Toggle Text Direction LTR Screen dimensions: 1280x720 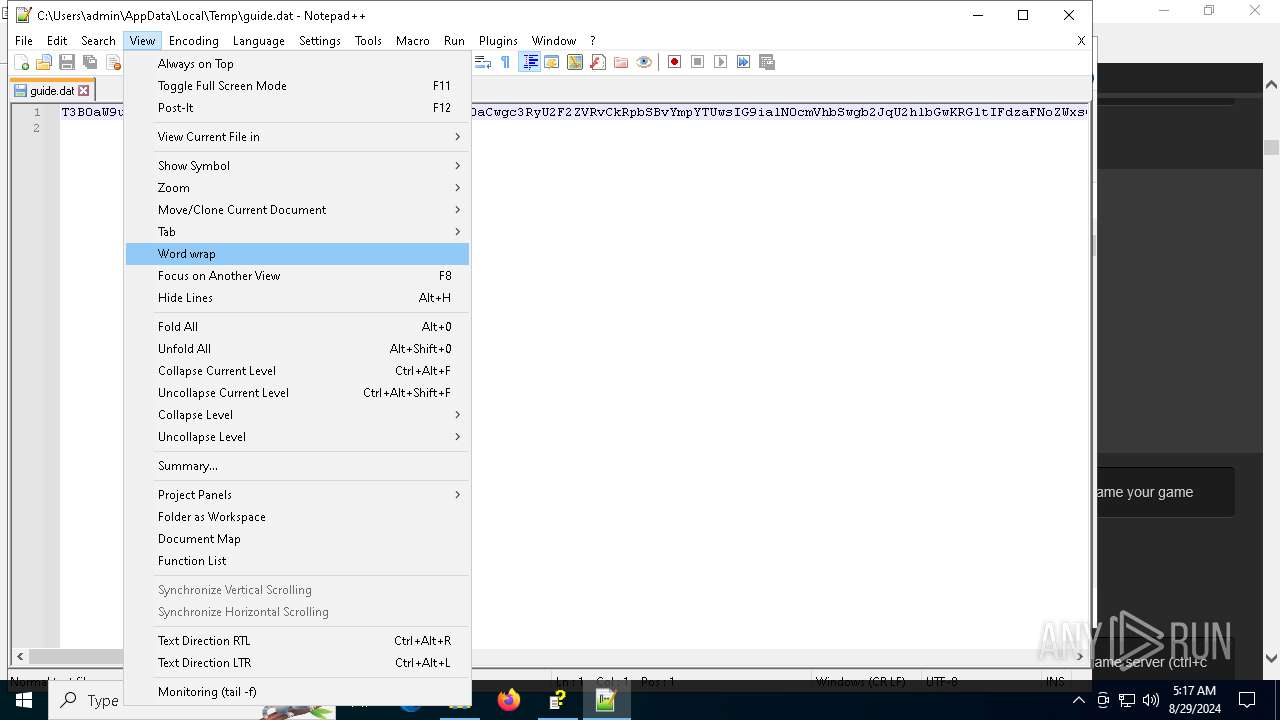[297, 663]
